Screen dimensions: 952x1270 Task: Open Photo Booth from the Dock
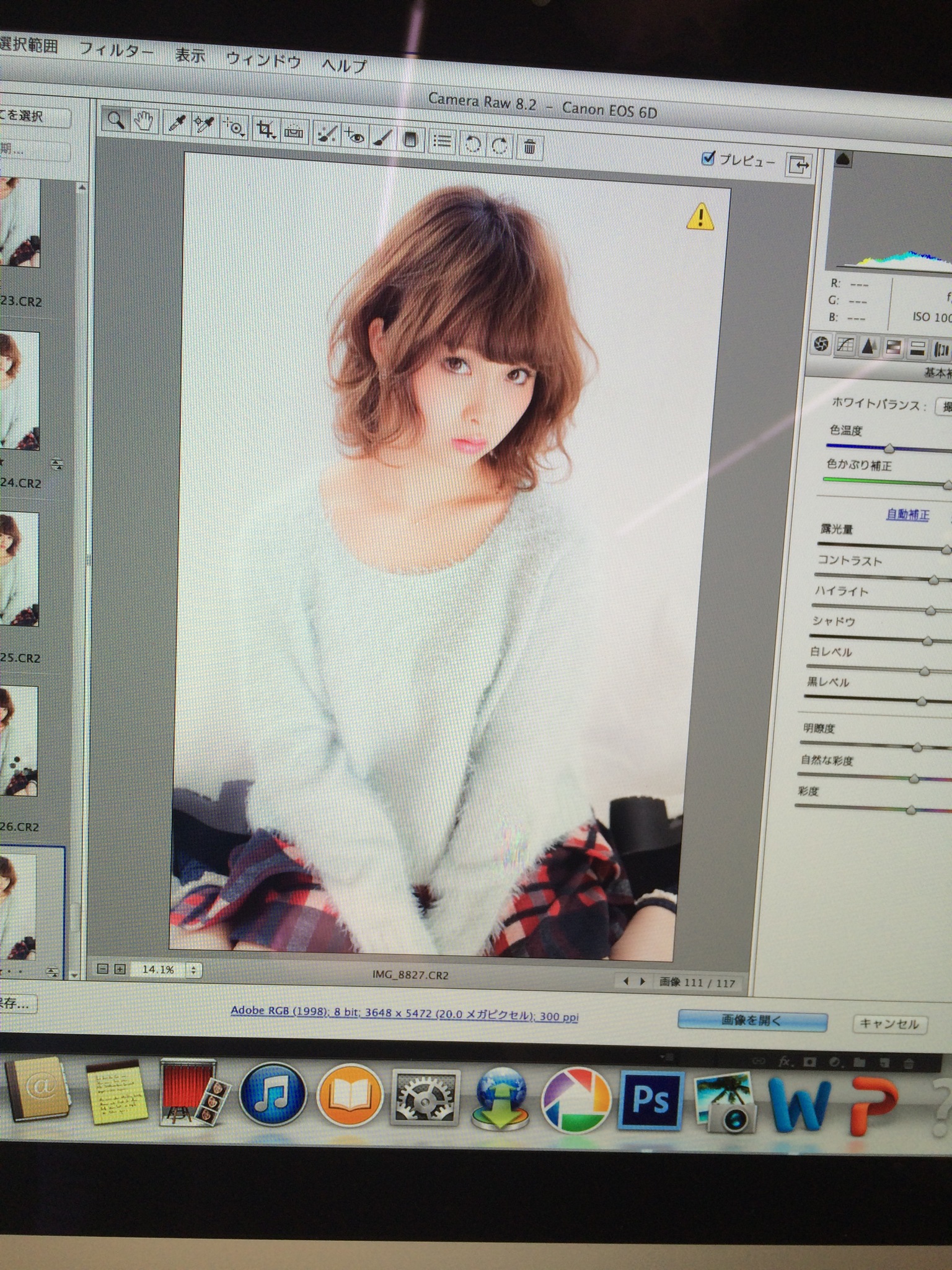(x=193, y=1093)
